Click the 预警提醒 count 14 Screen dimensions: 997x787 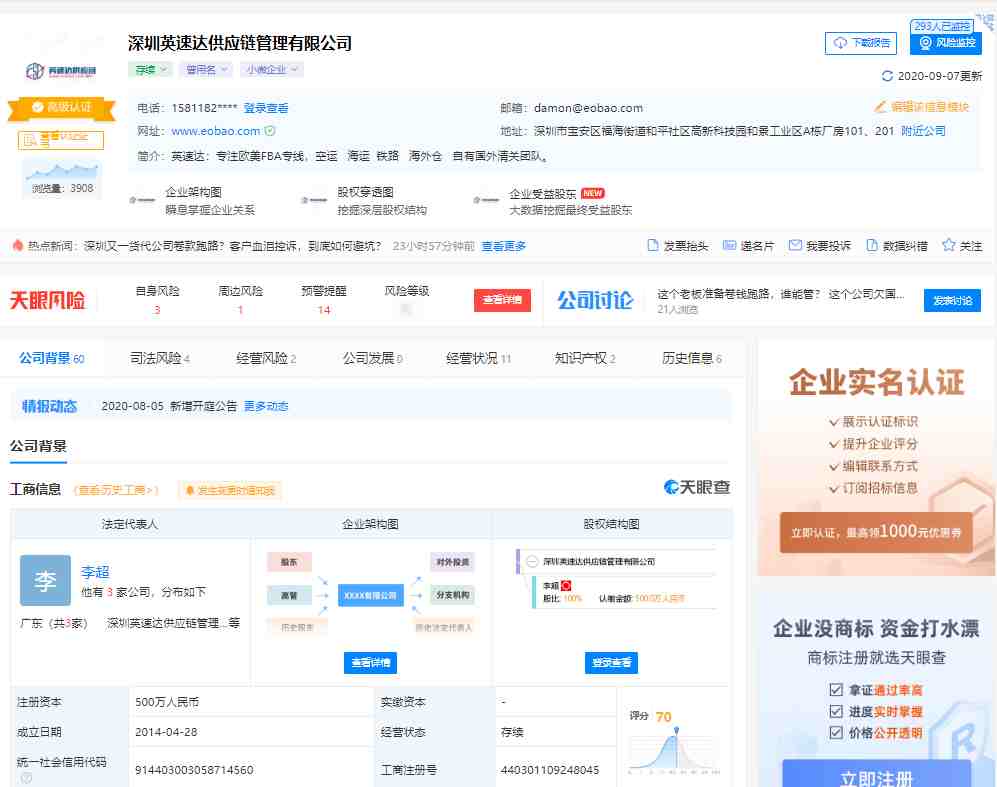click(324, 310)
